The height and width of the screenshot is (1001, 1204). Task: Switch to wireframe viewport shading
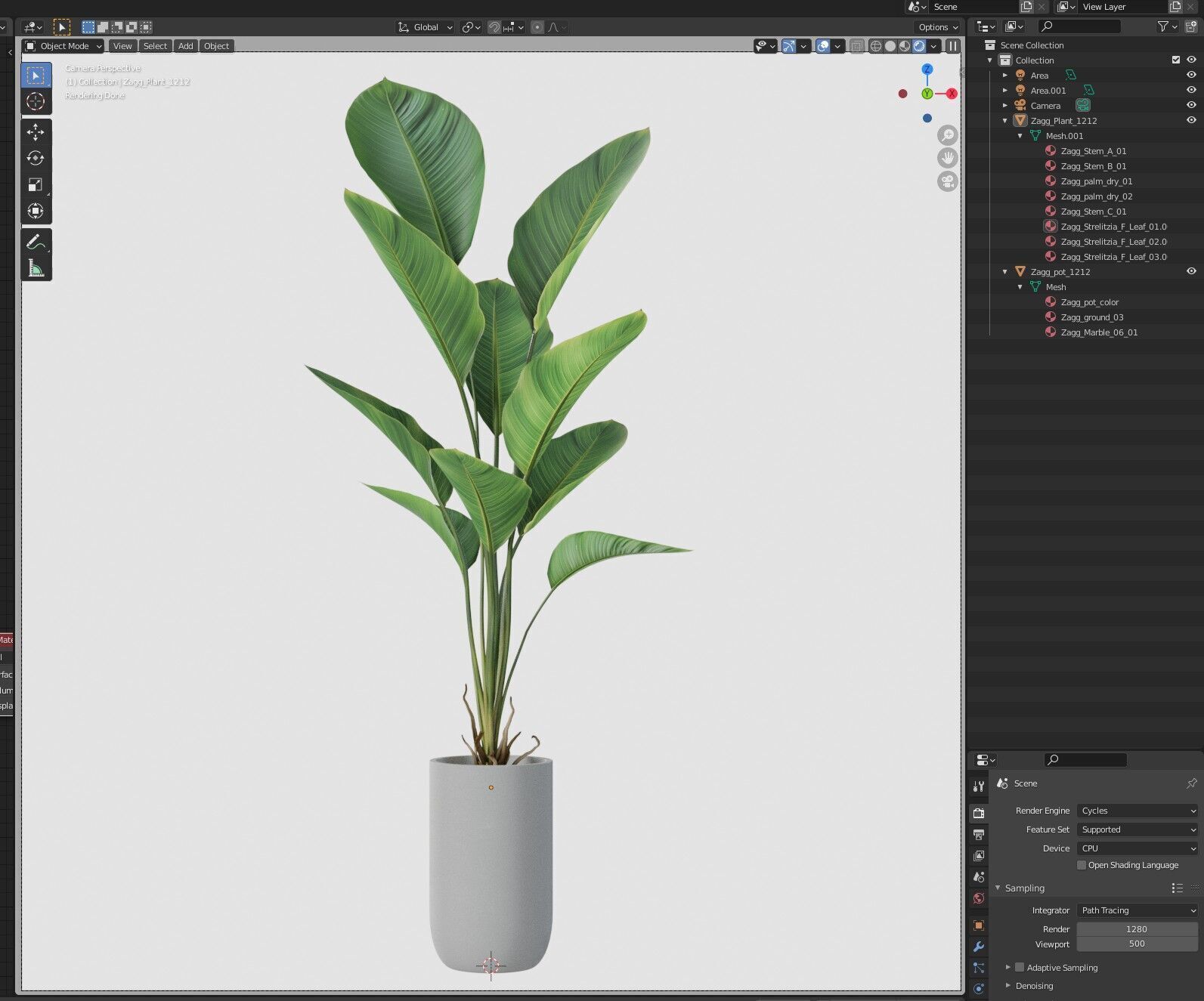coord(876,46)
